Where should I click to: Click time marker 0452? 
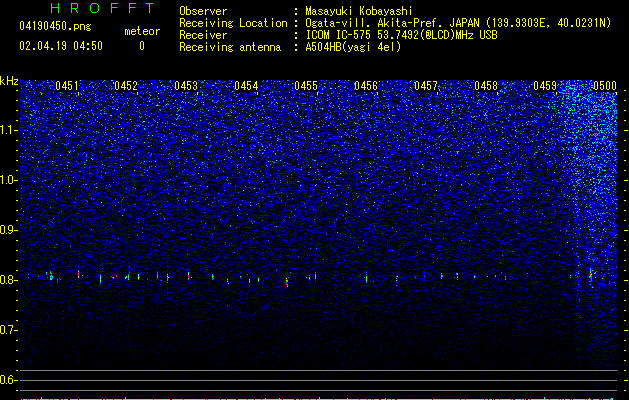click(126, 86)
